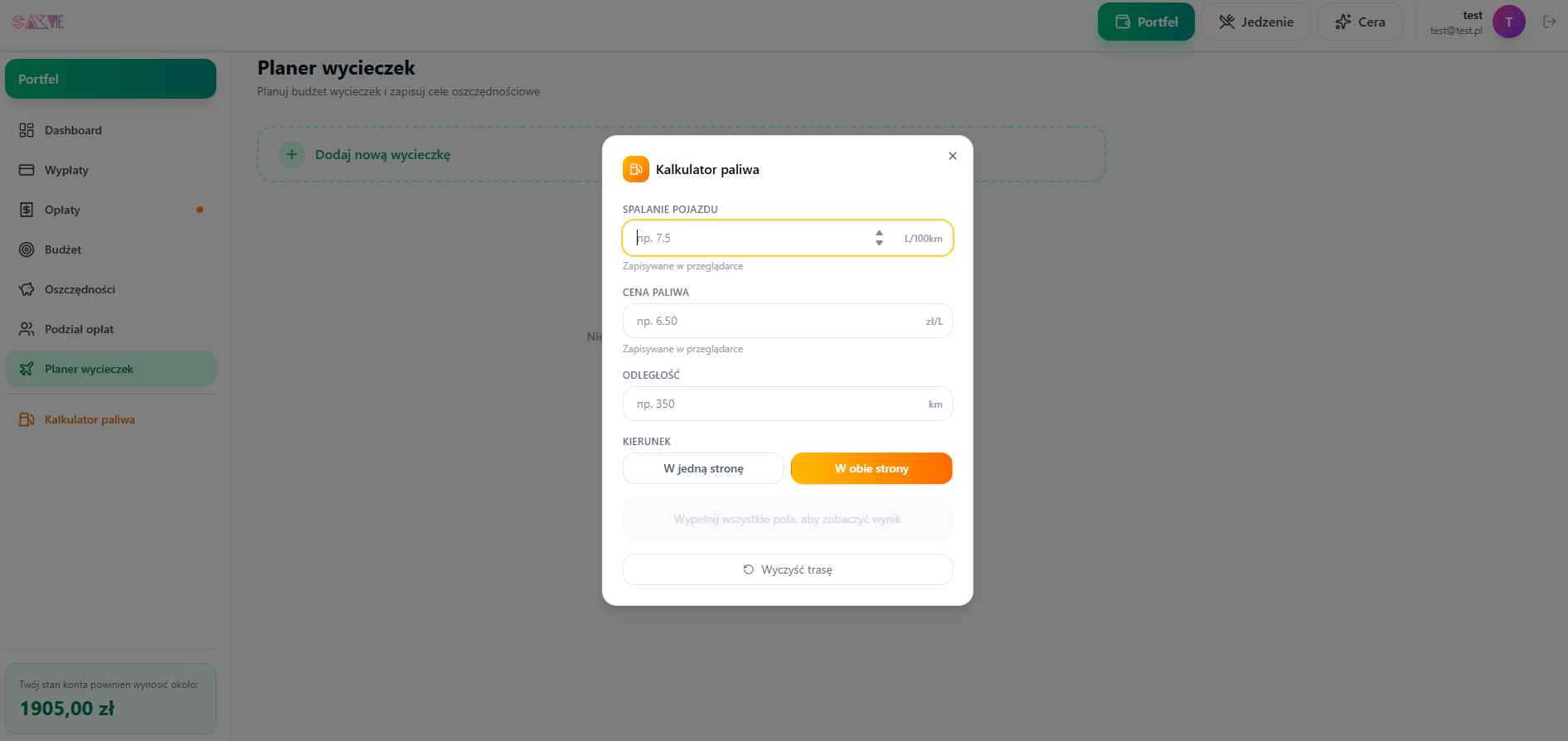Click the Opłaty receipt icon
1568x741 pixels.
click(x=27, y=210)
